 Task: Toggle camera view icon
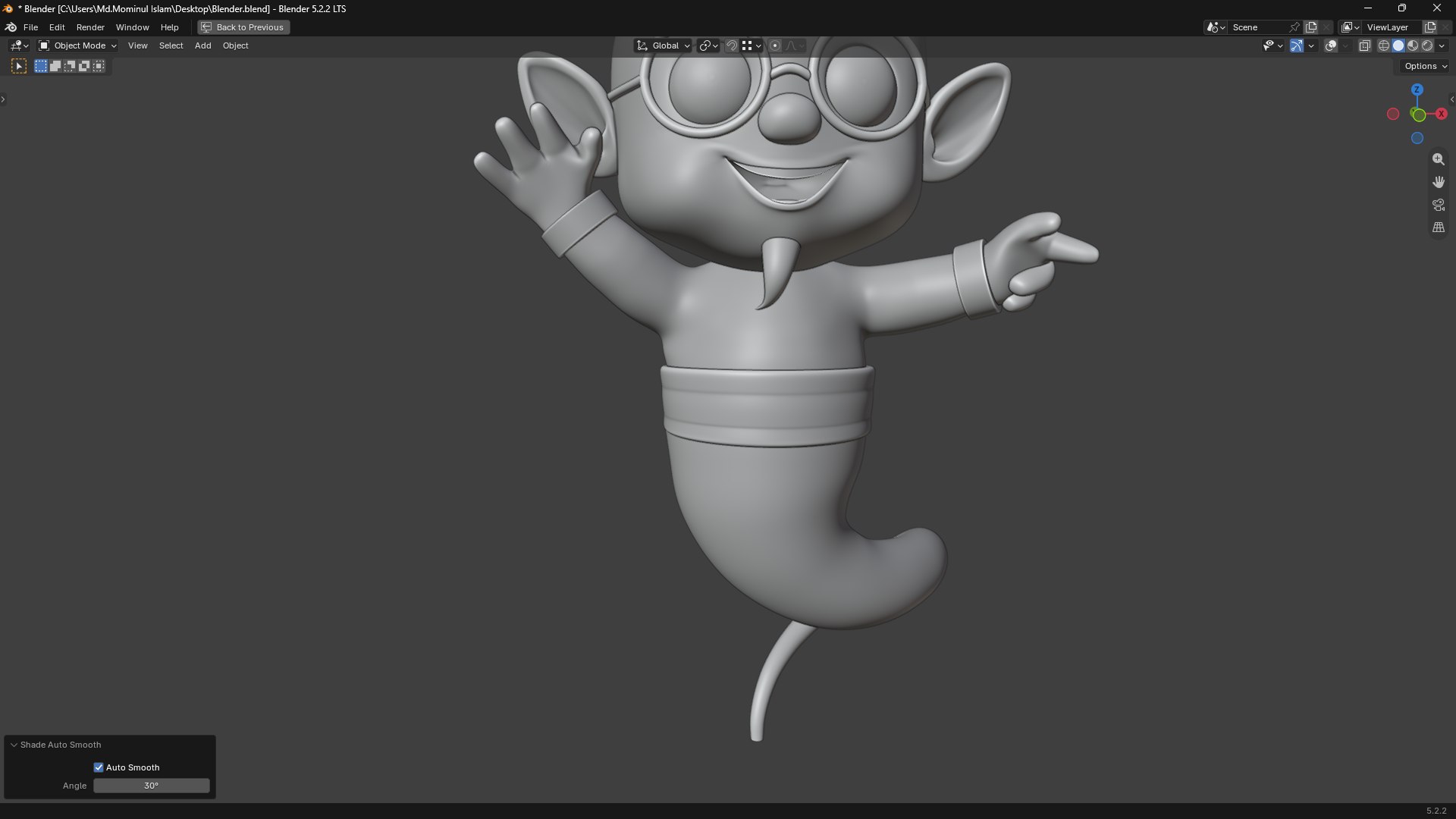coord(1439,205)
